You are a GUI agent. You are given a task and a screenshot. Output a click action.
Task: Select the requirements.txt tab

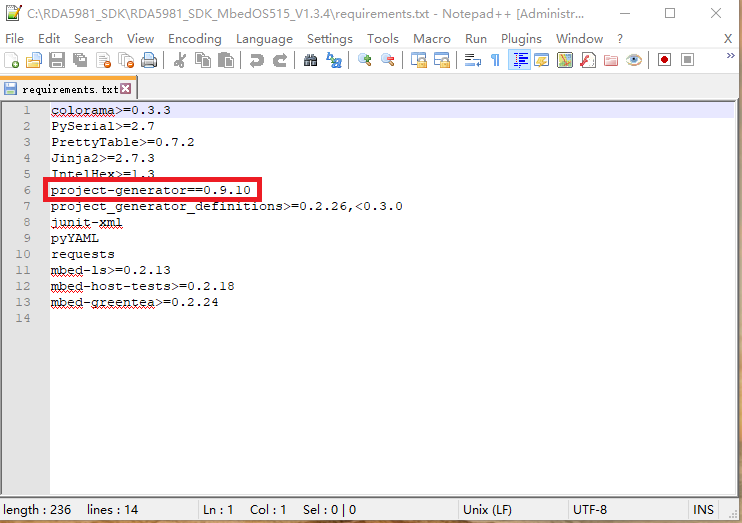pos(70,89)
